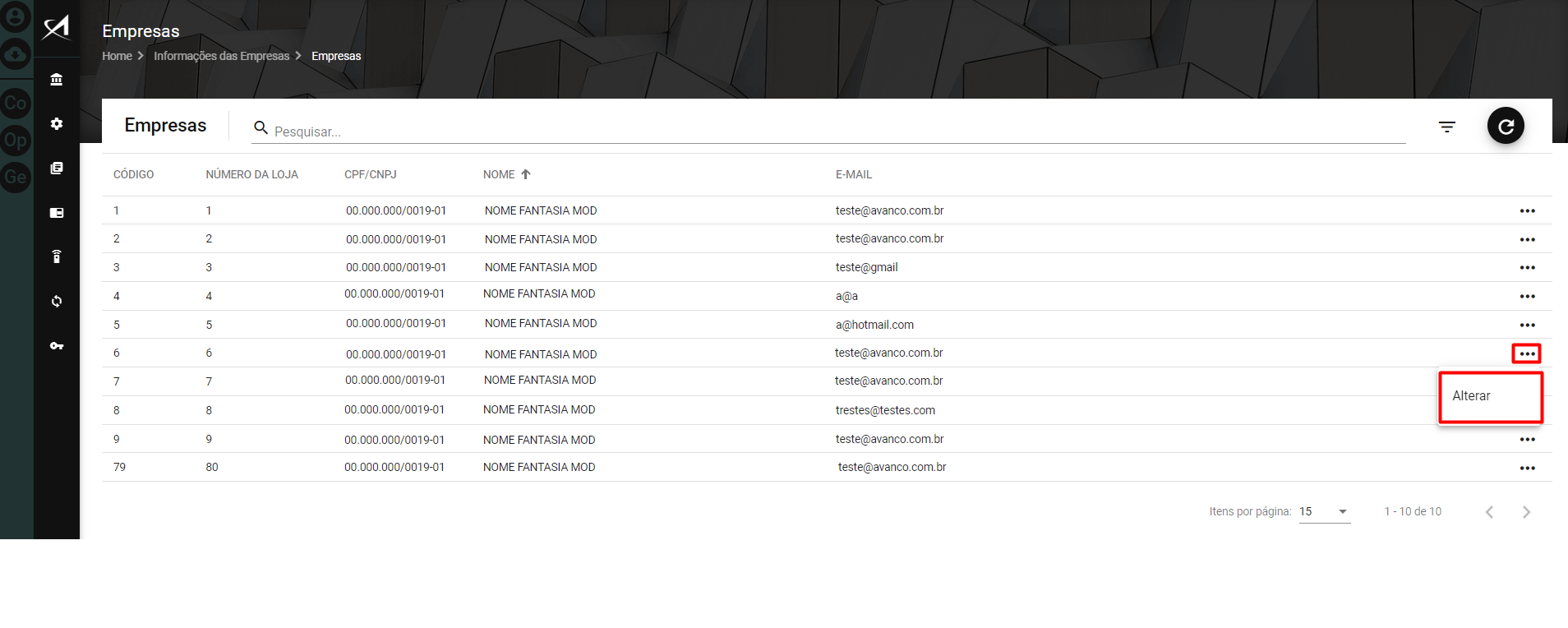Viewport: 1568px width, 628px height.
Task: Click the library books sidebar icon
Action: pyautogui.click(x=56, y=169)
